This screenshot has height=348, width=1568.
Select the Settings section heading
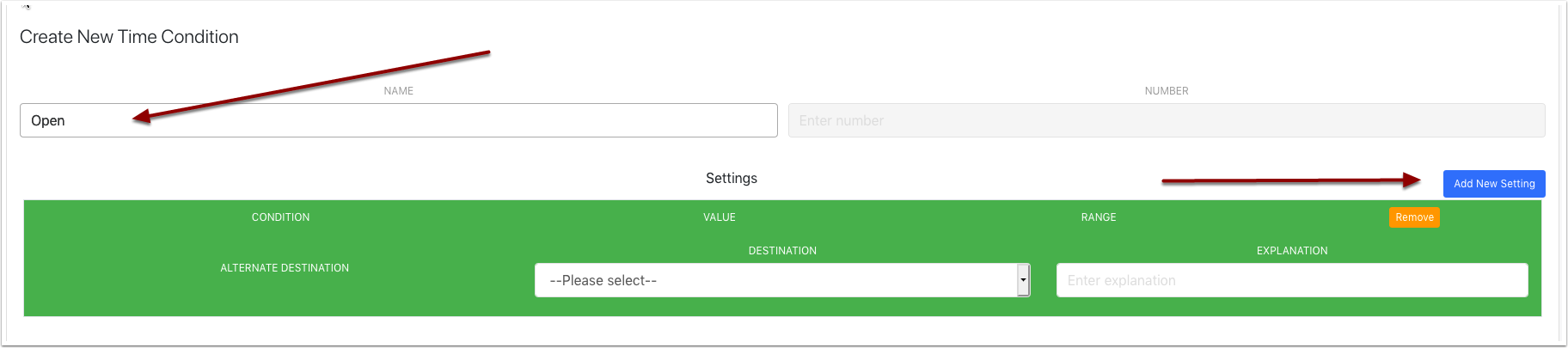[732, 178]
